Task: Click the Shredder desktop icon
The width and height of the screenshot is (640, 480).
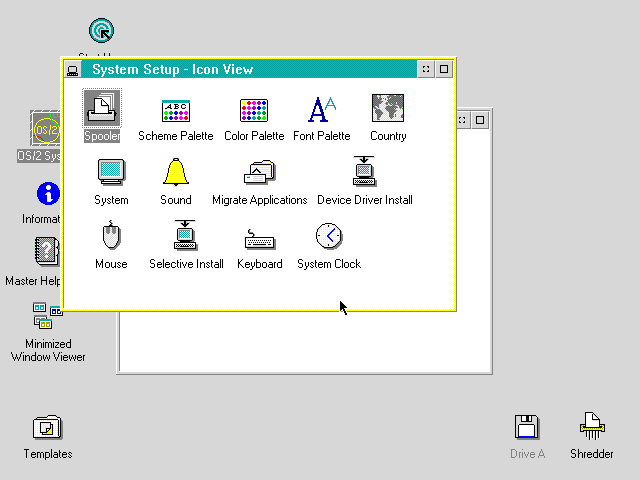Action: [x=592, y=428]
